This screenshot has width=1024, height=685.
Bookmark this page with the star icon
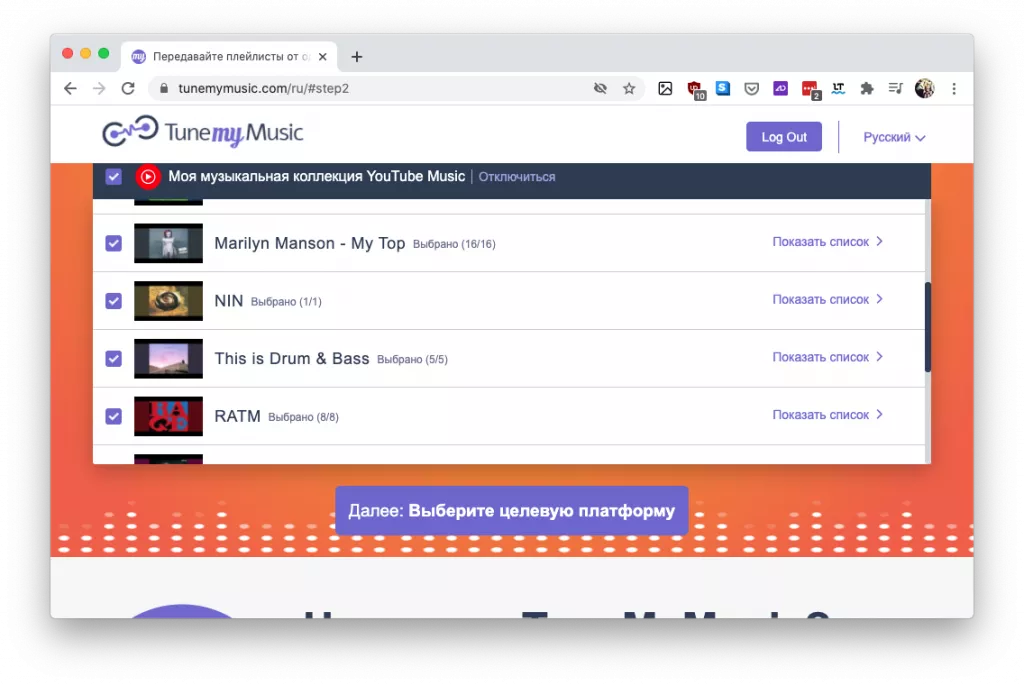pyautogui.click(x=629, y=88)
